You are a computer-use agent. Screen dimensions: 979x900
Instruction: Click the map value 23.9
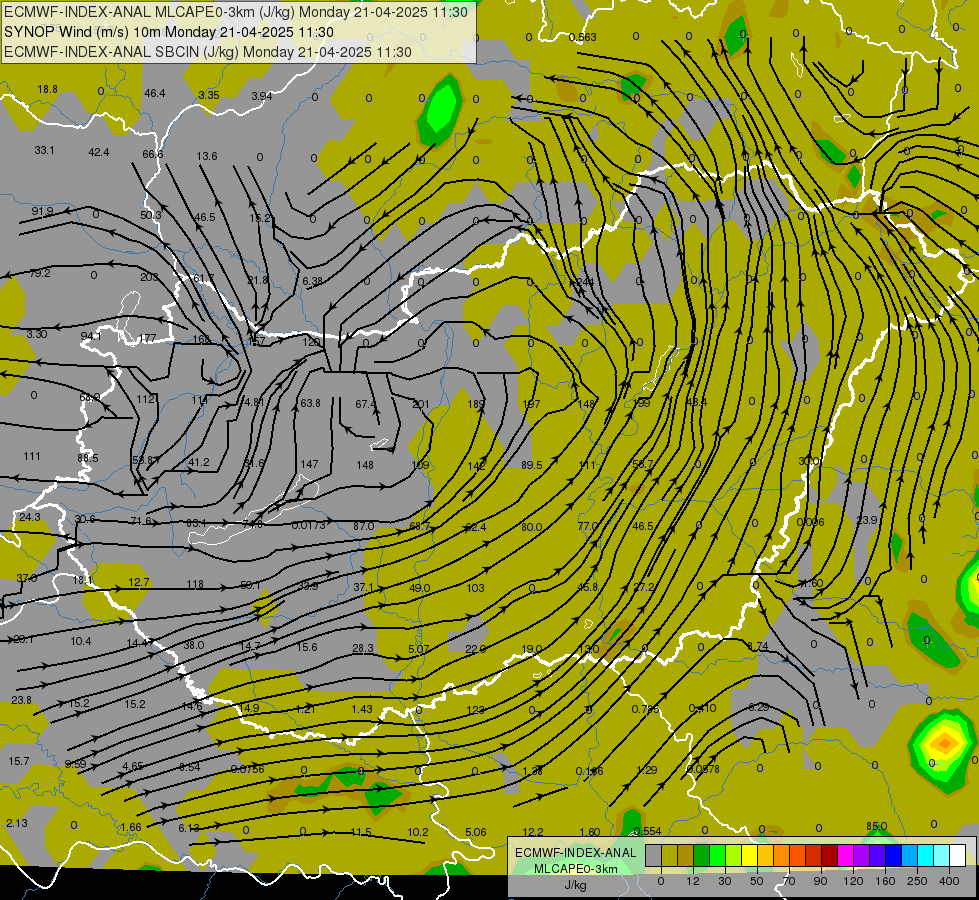(x=867, y=520)
